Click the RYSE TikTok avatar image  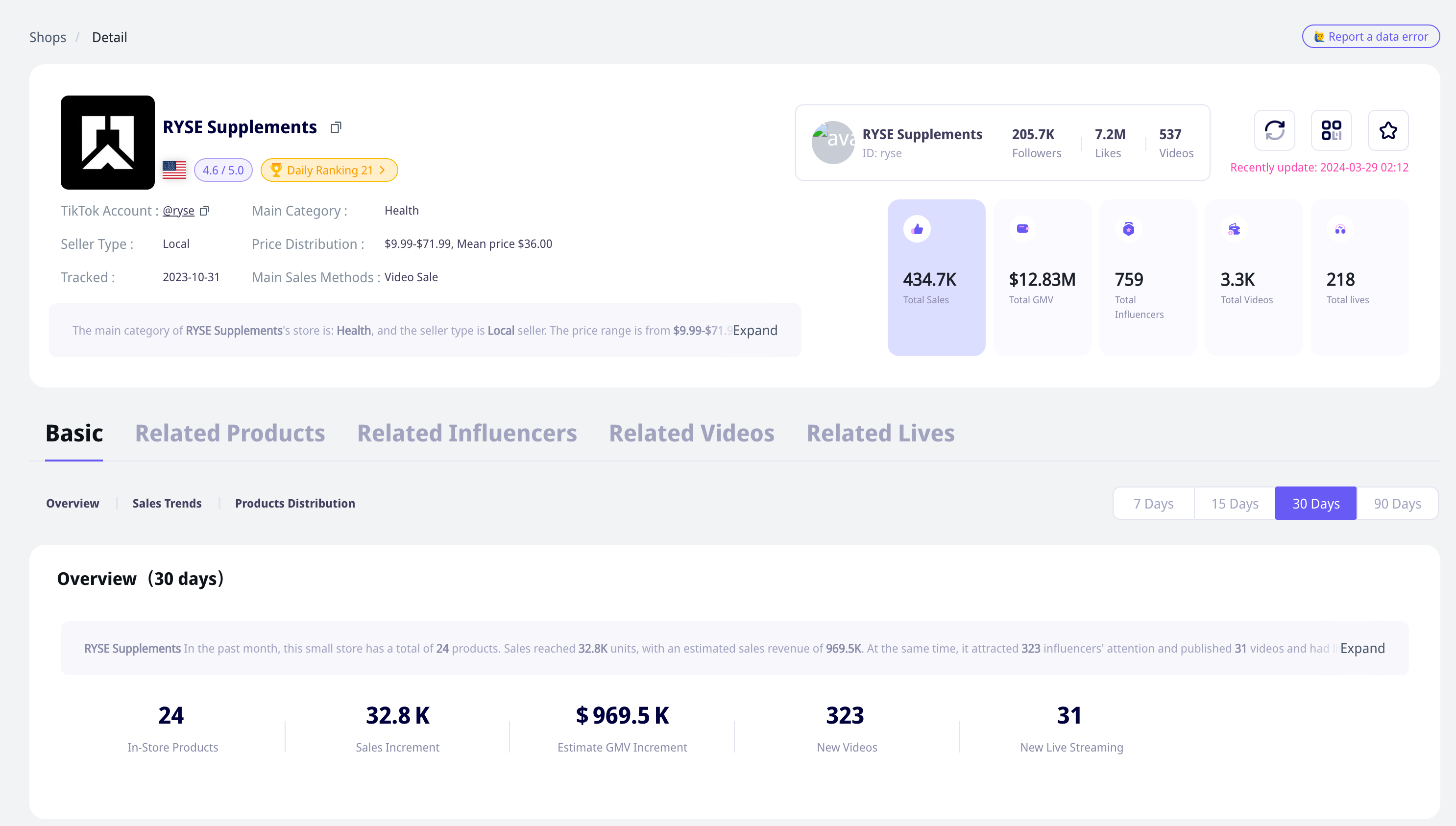833,143
